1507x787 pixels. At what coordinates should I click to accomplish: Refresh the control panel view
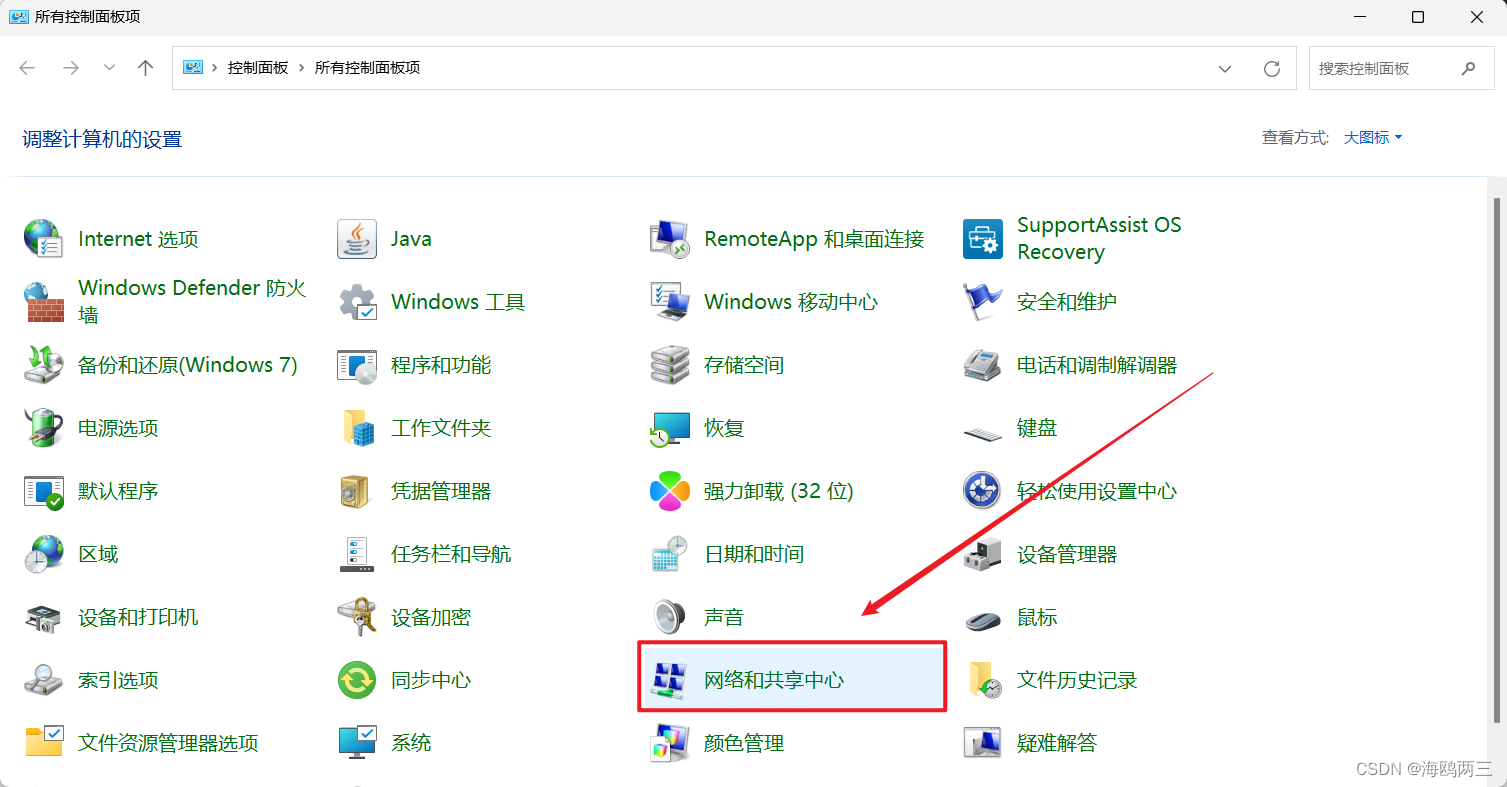coord(1272,68)
